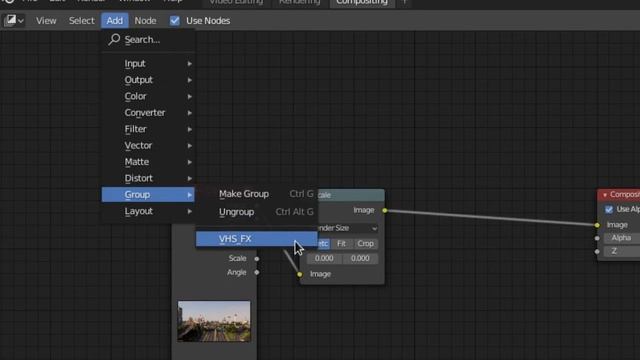Add the VHS_FX group node

[257, 239]
